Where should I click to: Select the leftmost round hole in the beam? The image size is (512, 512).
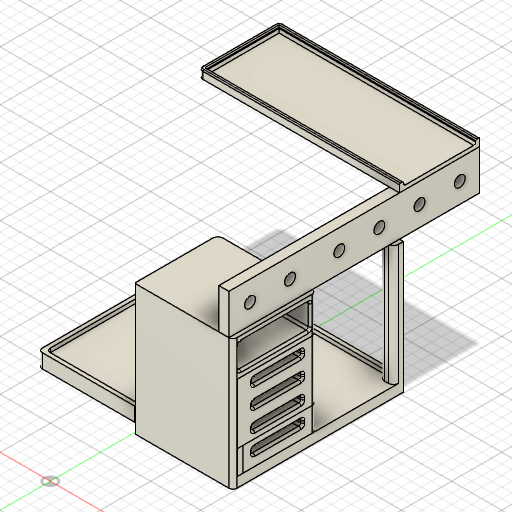click(250, 302)
